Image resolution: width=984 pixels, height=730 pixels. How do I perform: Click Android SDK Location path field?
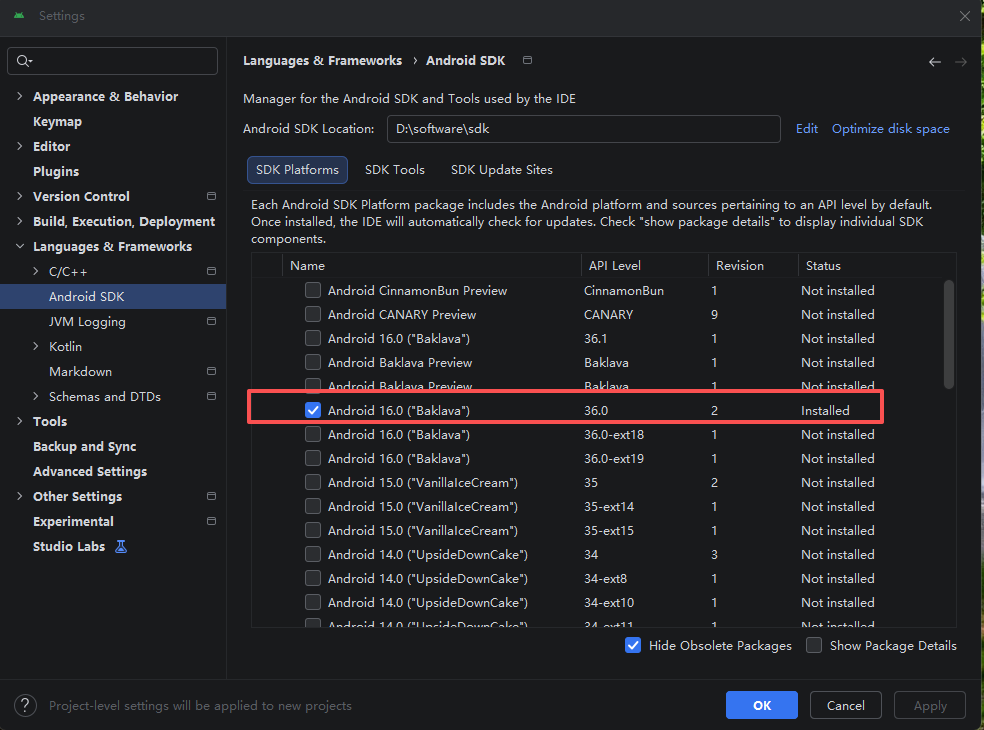(x=584, y=129)
